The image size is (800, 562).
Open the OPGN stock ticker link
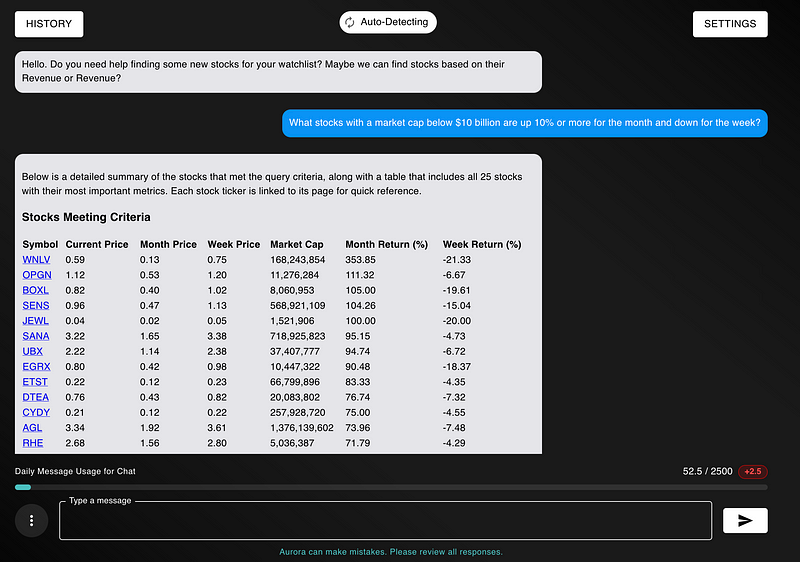click(x=36, y=275)
